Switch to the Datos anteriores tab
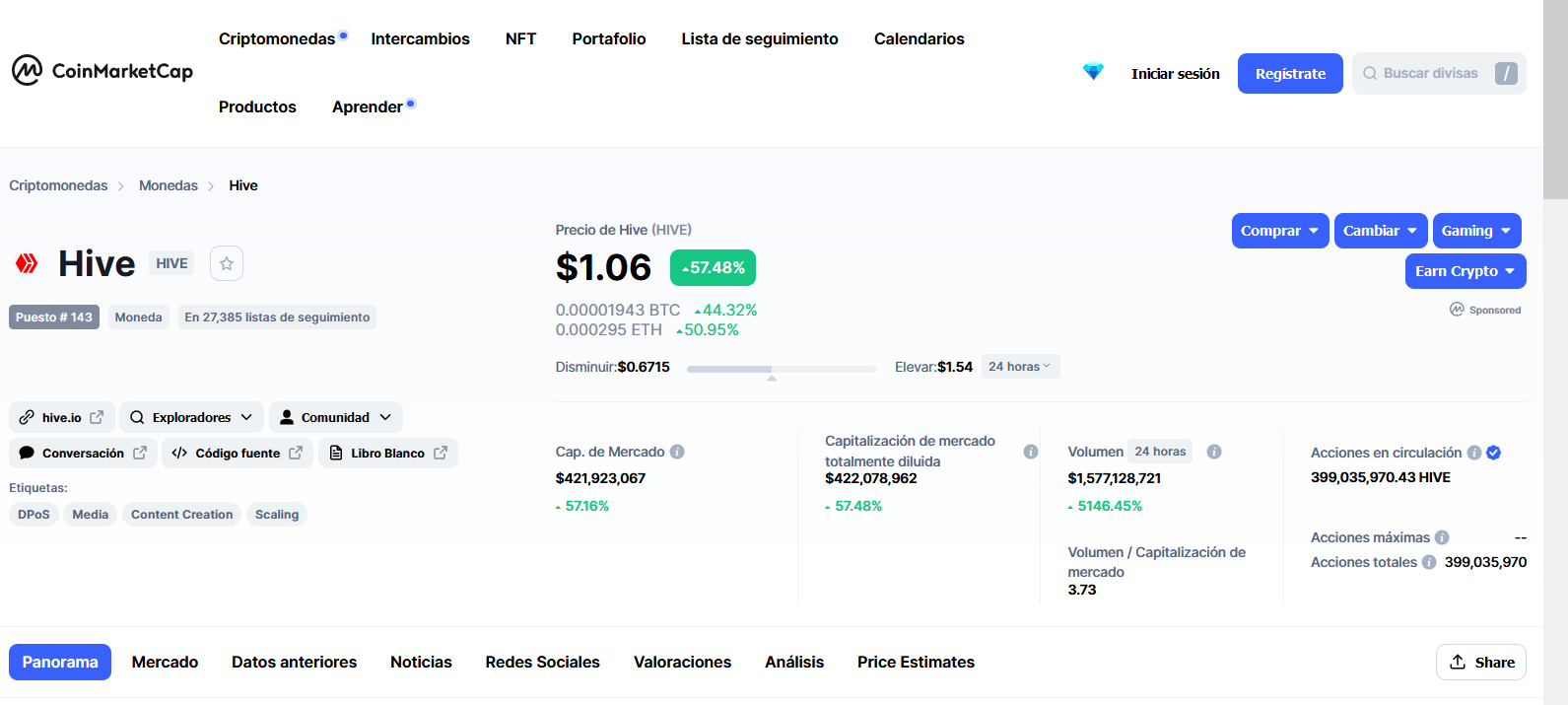 [295, 663]
